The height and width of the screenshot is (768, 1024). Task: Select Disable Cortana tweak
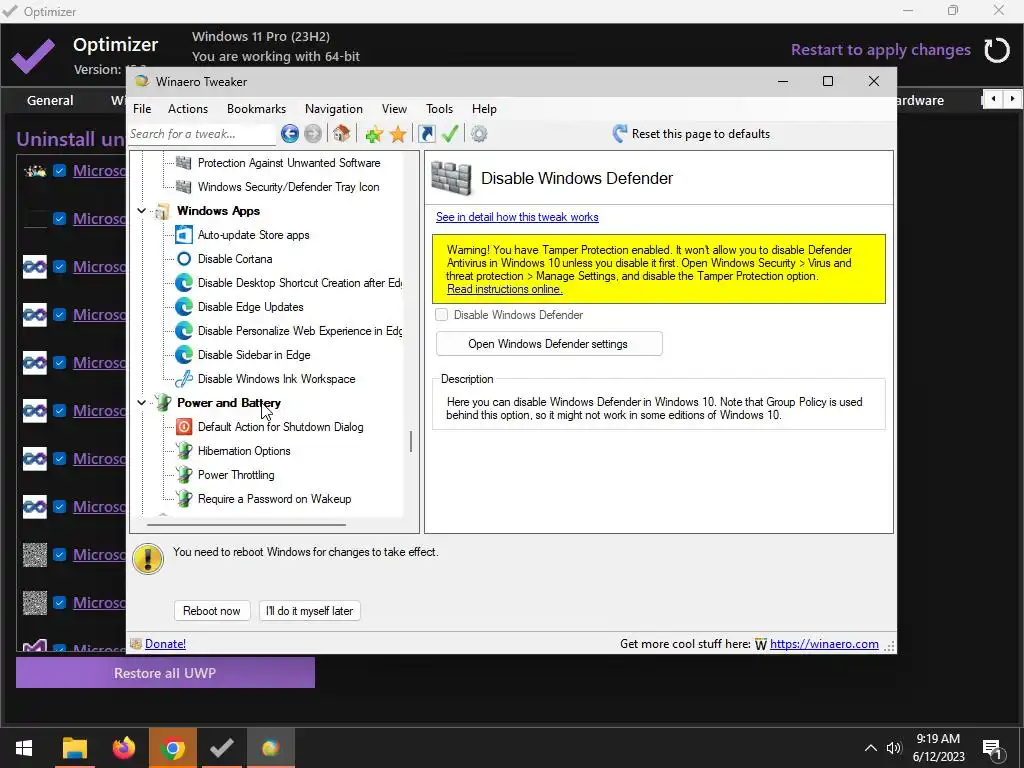(x=235, y=259)
